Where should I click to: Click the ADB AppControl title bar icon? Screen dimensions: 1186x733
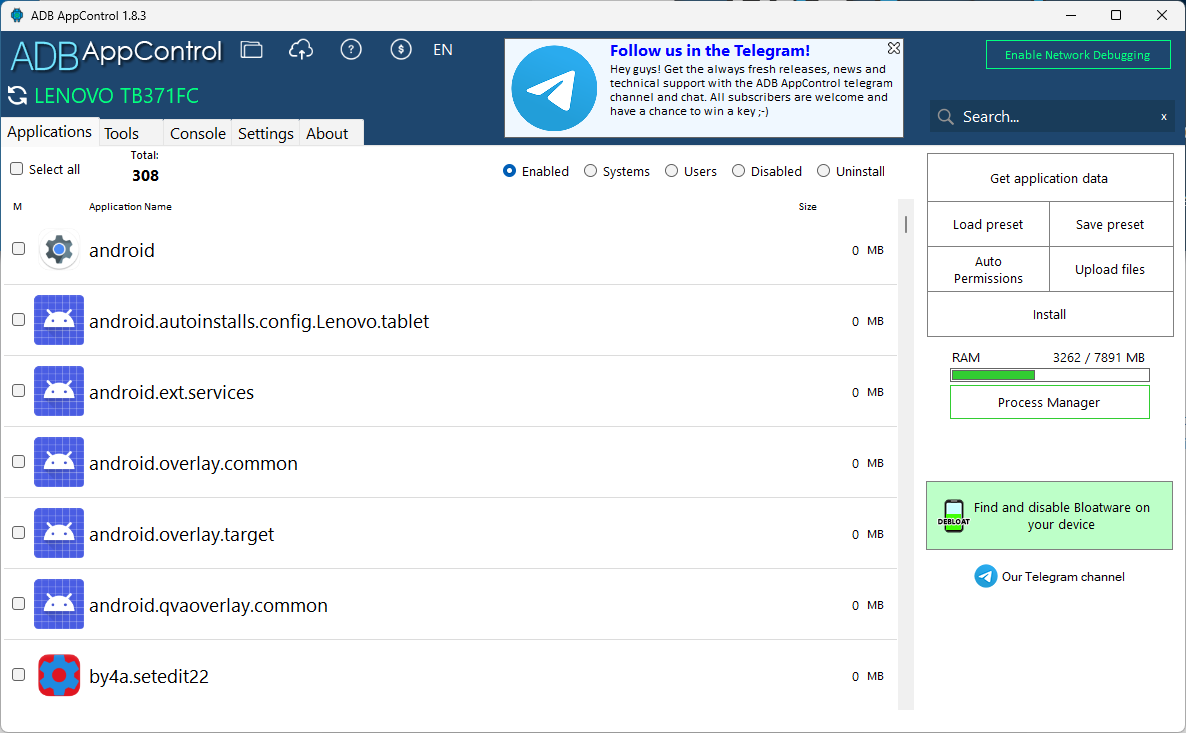pos(17,15)
